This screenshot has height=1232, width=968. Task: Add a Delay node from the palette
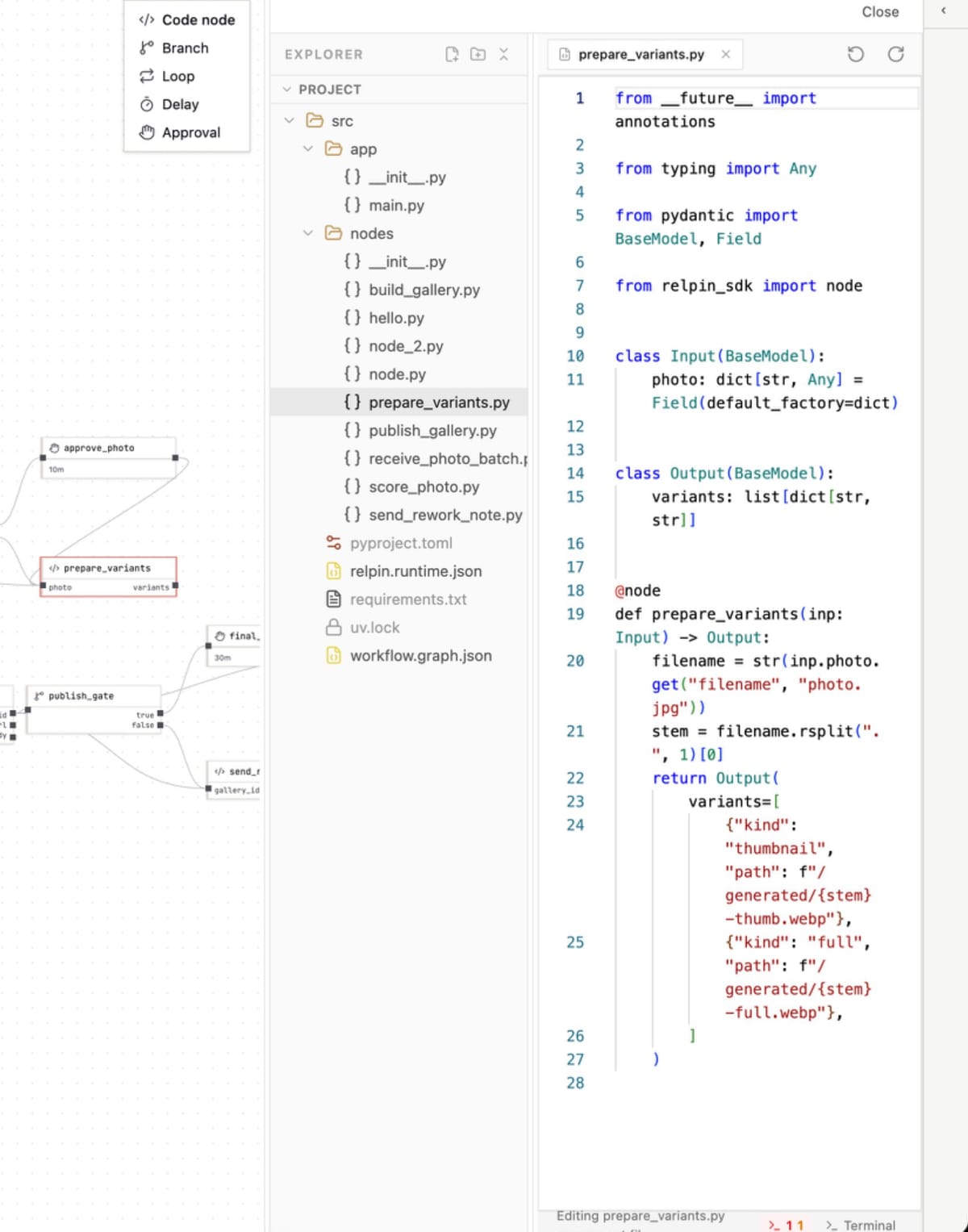coord(186,105)
